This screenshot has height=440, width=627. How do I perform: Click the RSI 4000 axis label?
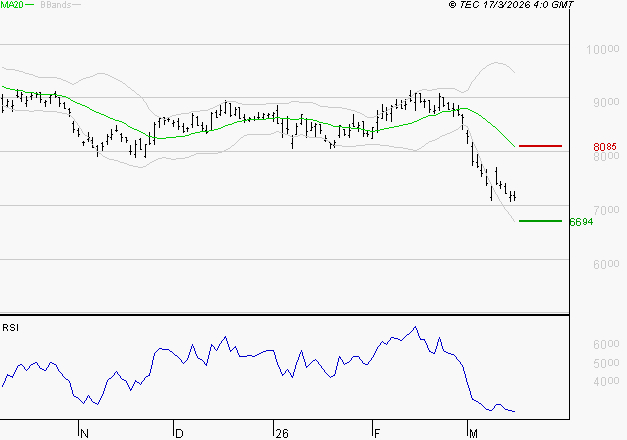coord(606,382)
